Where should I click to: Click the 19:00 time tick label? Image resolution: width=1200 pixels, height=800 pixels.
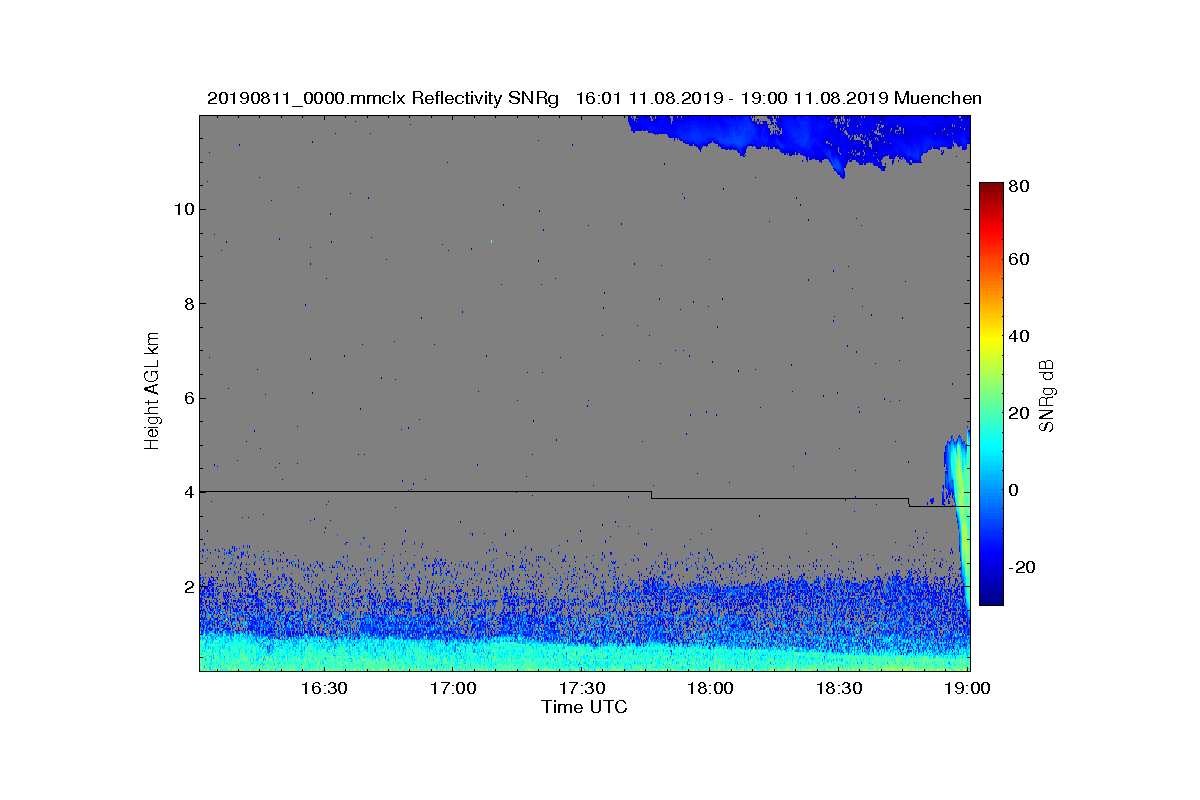967,688
